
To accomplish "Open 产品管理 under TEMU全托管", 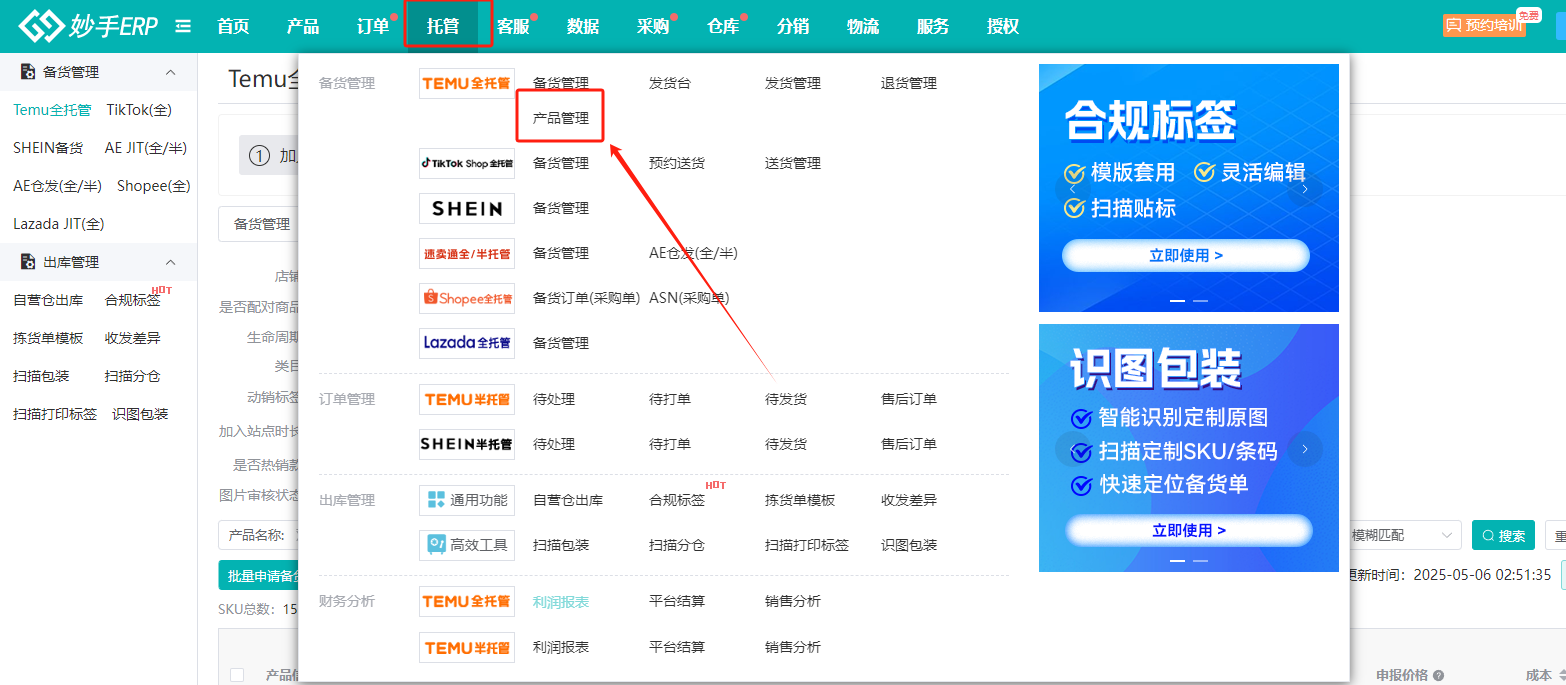I will 561,118.
